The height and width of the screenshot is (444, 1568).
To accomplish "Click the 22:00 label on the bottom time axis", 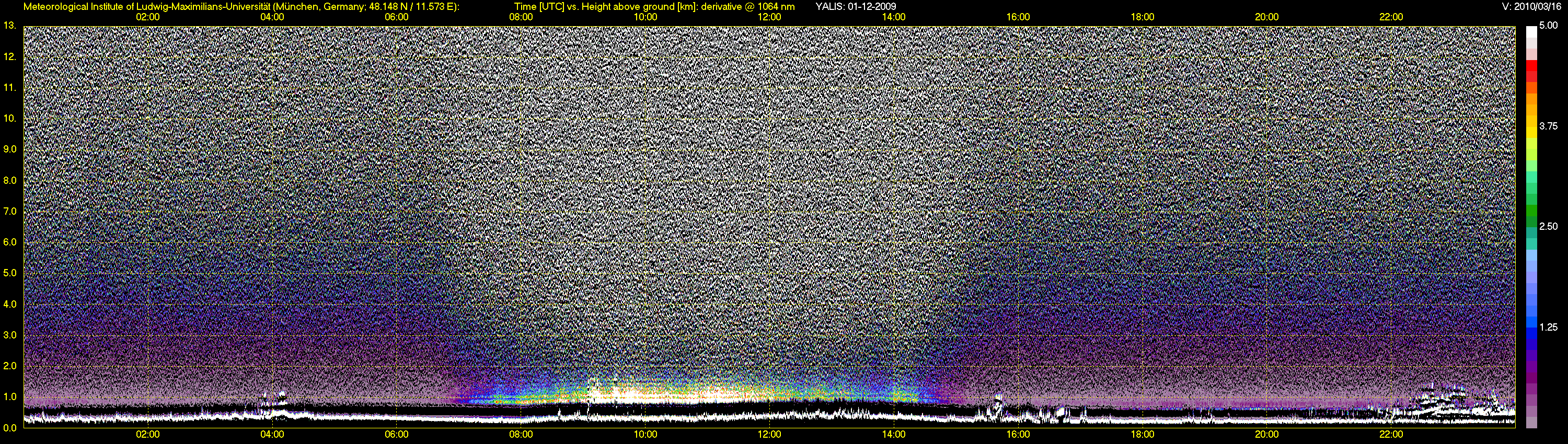I will point(1391,435).
